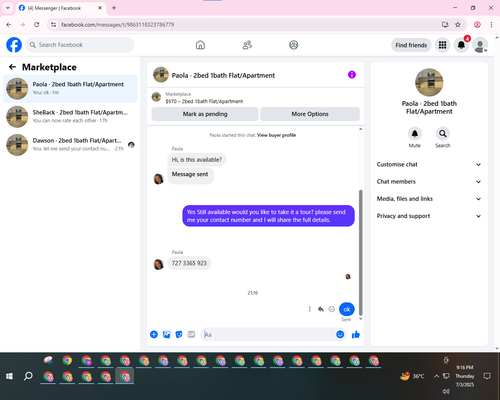
Task: Expand Customise chat section
Action: click(x=429, y=164)
